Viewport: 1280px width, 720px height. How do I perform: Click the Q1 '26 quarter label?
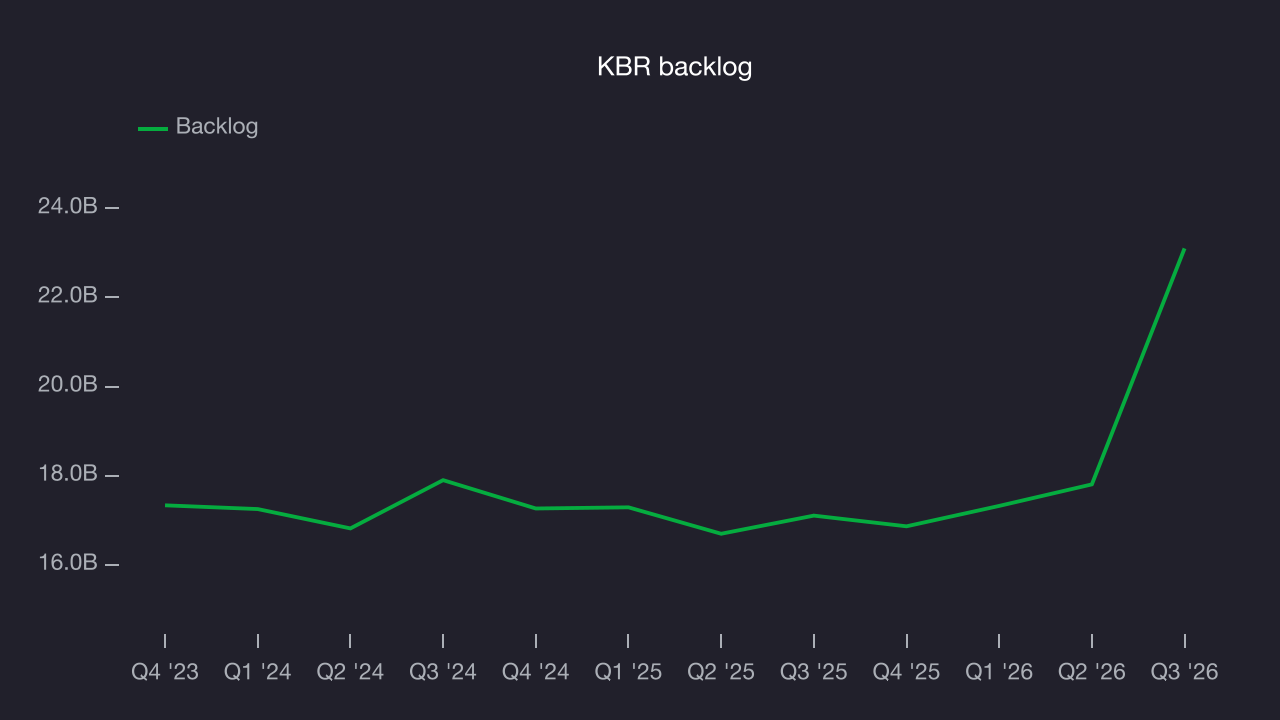(x=999, y=672)
